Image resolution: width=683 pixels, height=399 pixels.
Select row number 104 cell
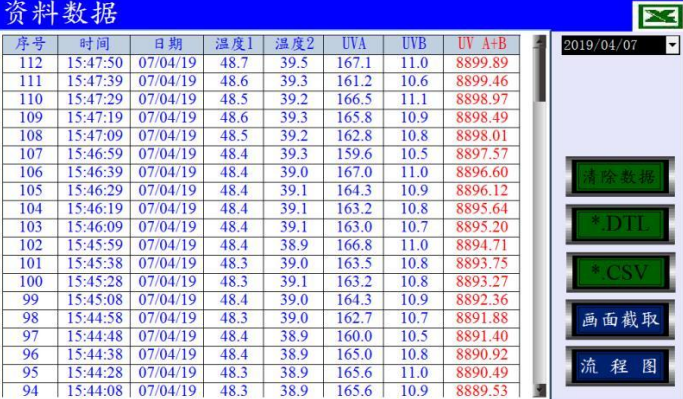click(x=30, y=209)
